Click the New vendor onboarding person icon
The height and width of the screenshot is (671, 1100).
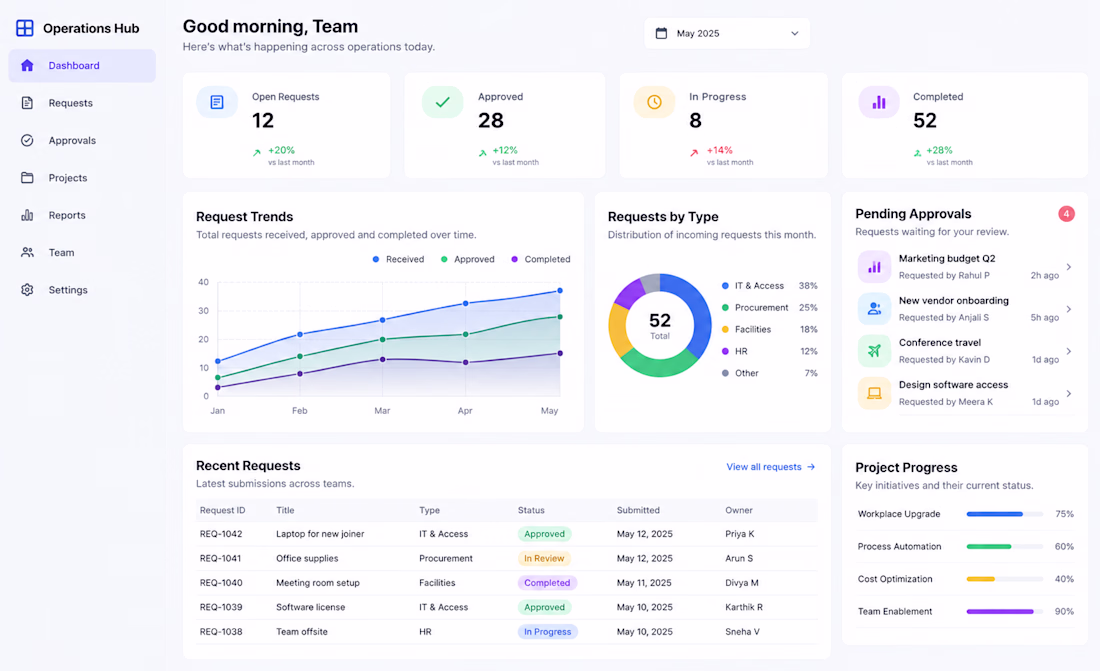(x=874, y=309)
